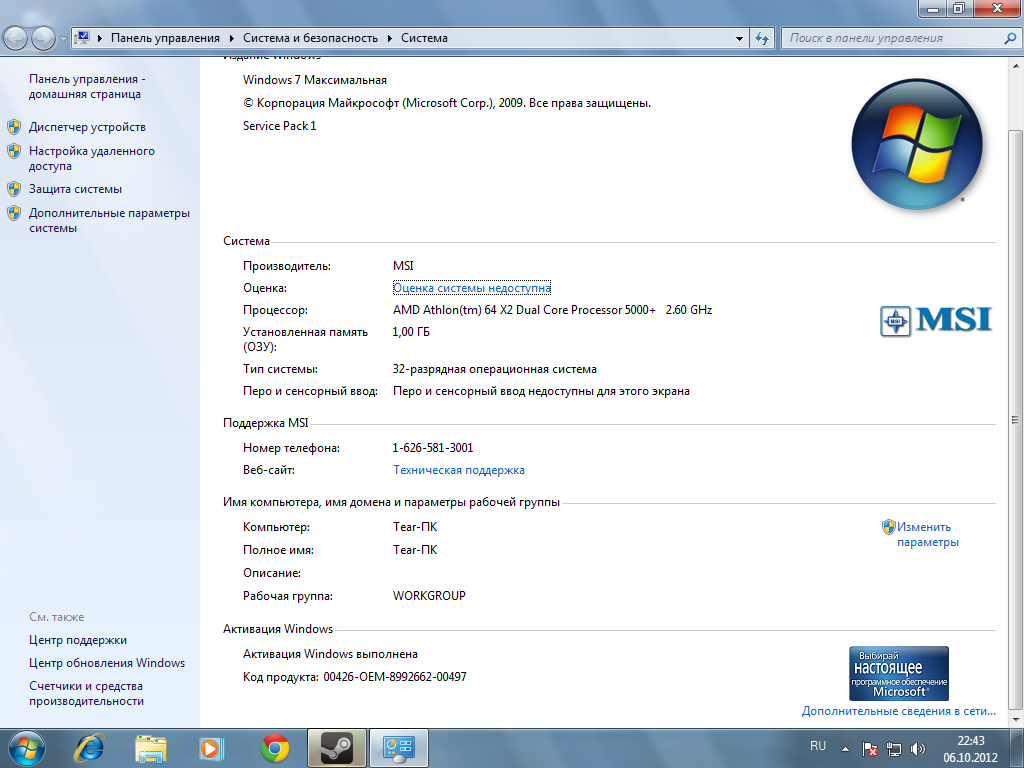
Task: Open 'Техническая поддержка' website link
Action: tap(458, 470)
